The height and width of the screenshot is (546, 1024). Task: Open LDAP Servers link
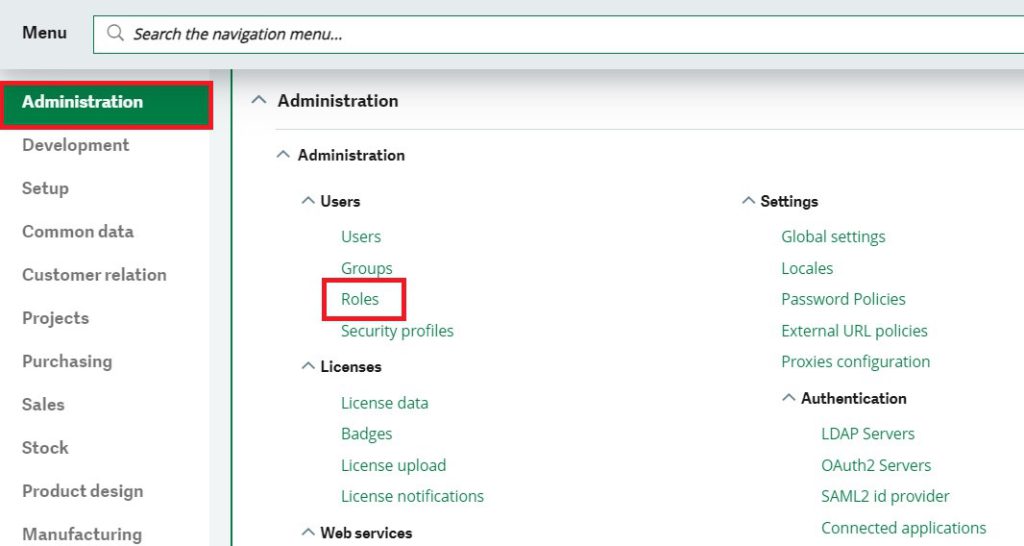tap(868, 434)
